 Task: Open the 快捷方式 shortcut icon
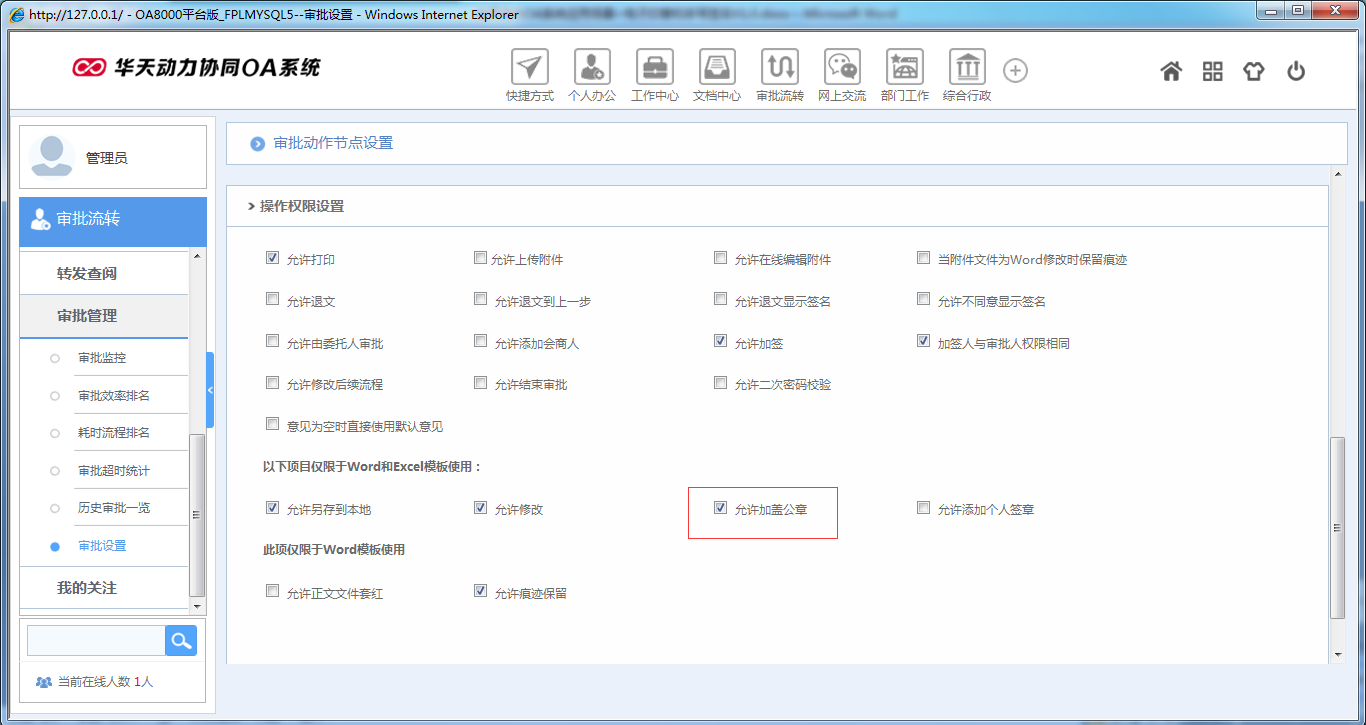point(529,68)
